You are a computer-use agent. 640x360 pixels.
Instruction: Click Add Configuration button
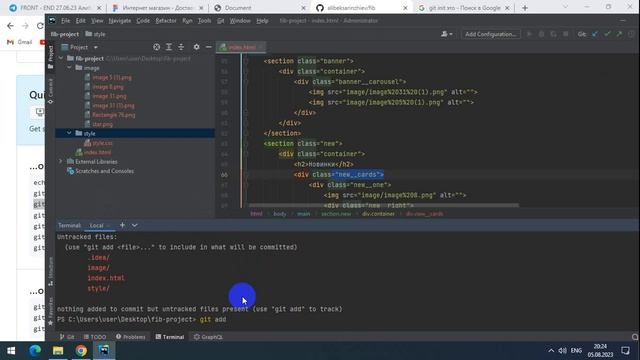[491, 34]
